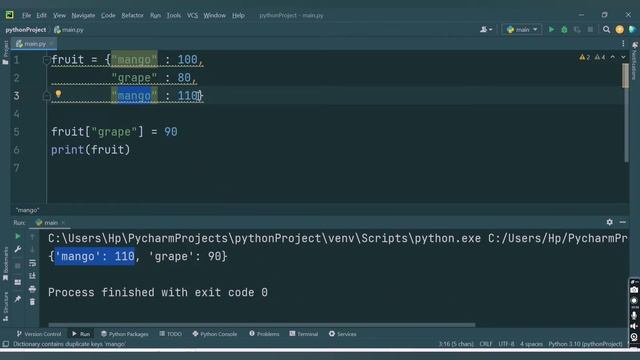Open the Refactor menu
Screen dimensions: 640x360
[132, 16]
